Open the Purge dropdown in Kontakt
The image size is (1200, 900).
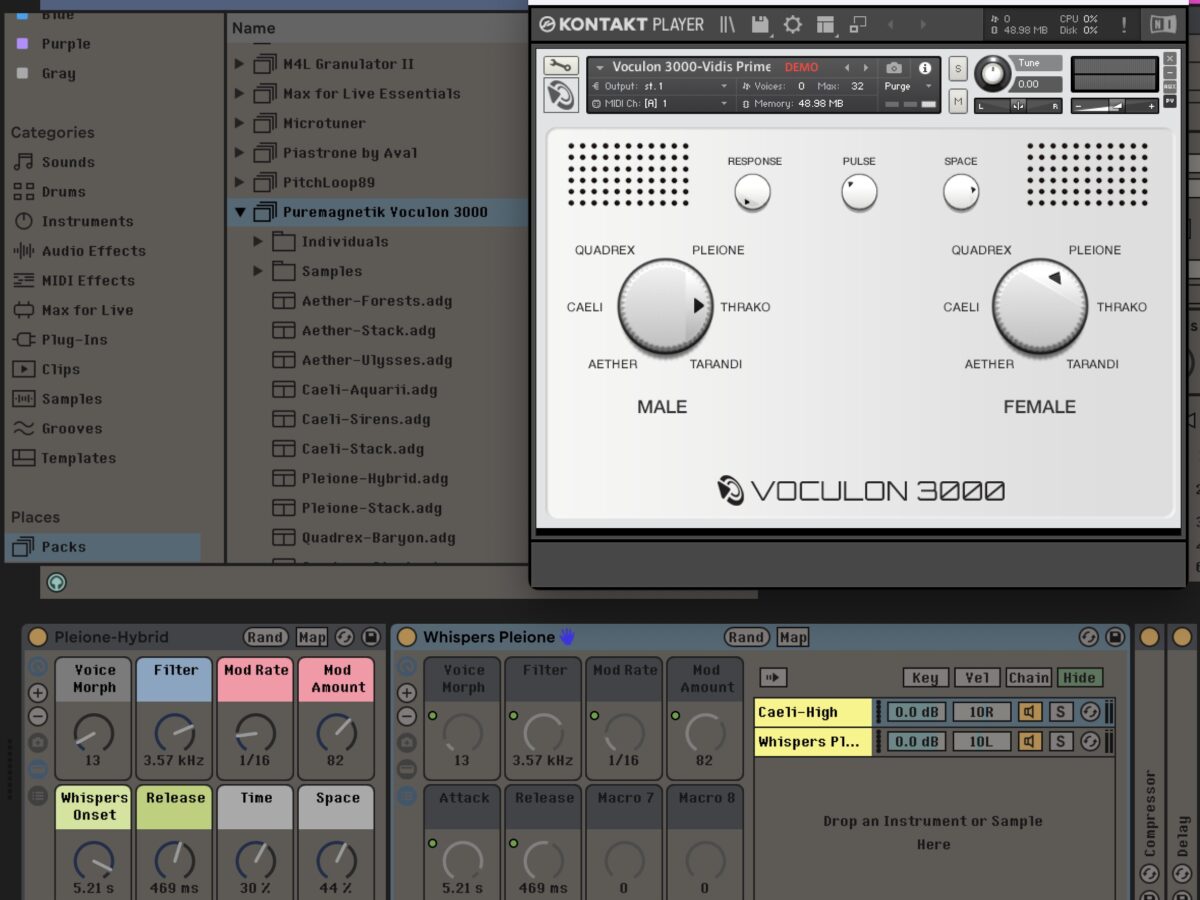(x=908, y=86)
